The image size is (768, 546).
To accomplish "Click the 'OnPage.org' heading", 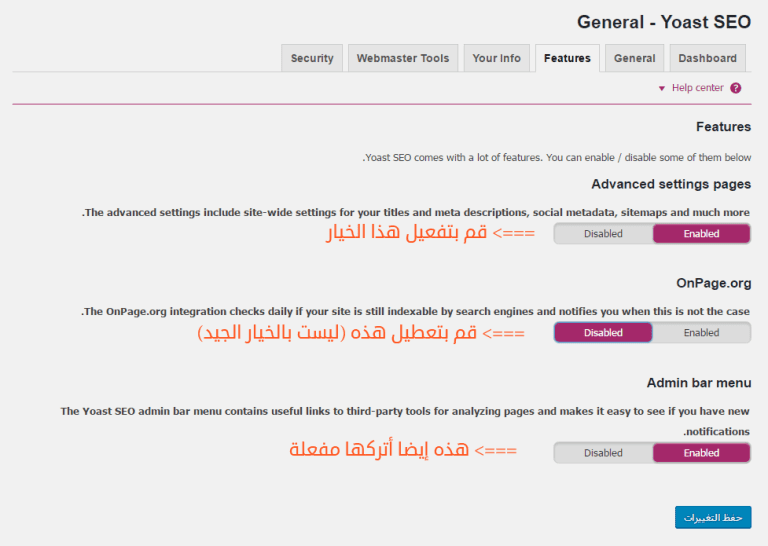I will click(x=714, y=284).
